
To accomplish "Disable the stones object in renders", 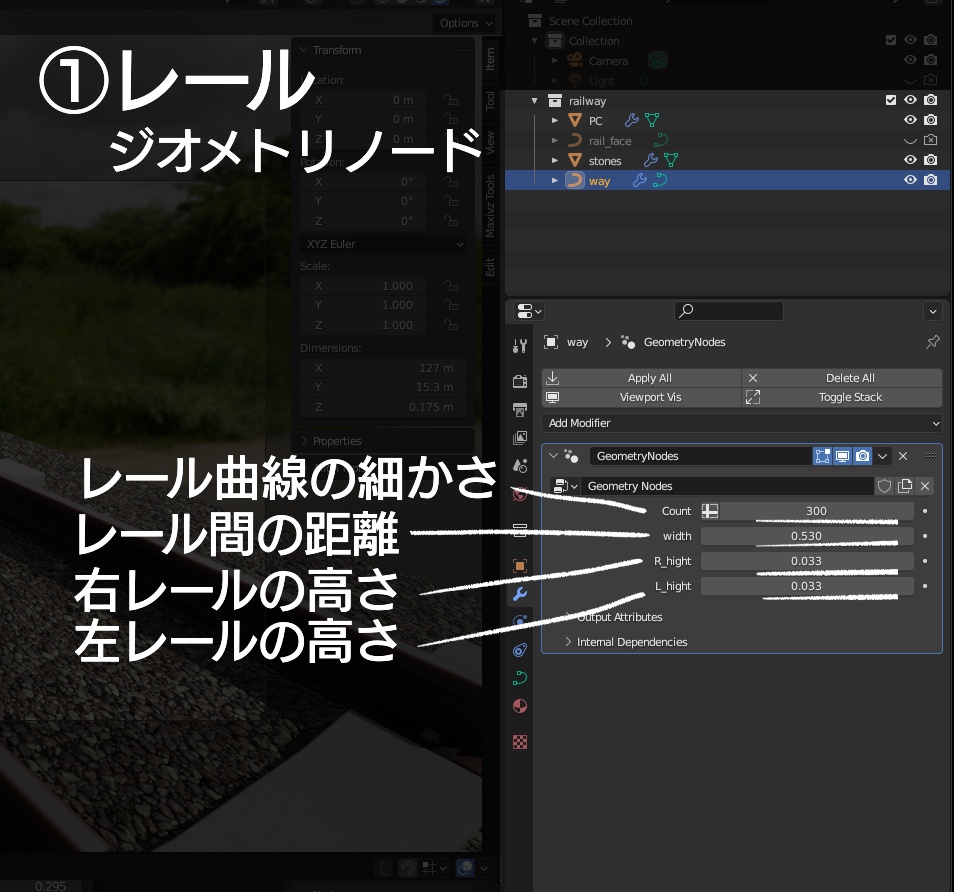I will pyautogui.click(x=931, y=160).
